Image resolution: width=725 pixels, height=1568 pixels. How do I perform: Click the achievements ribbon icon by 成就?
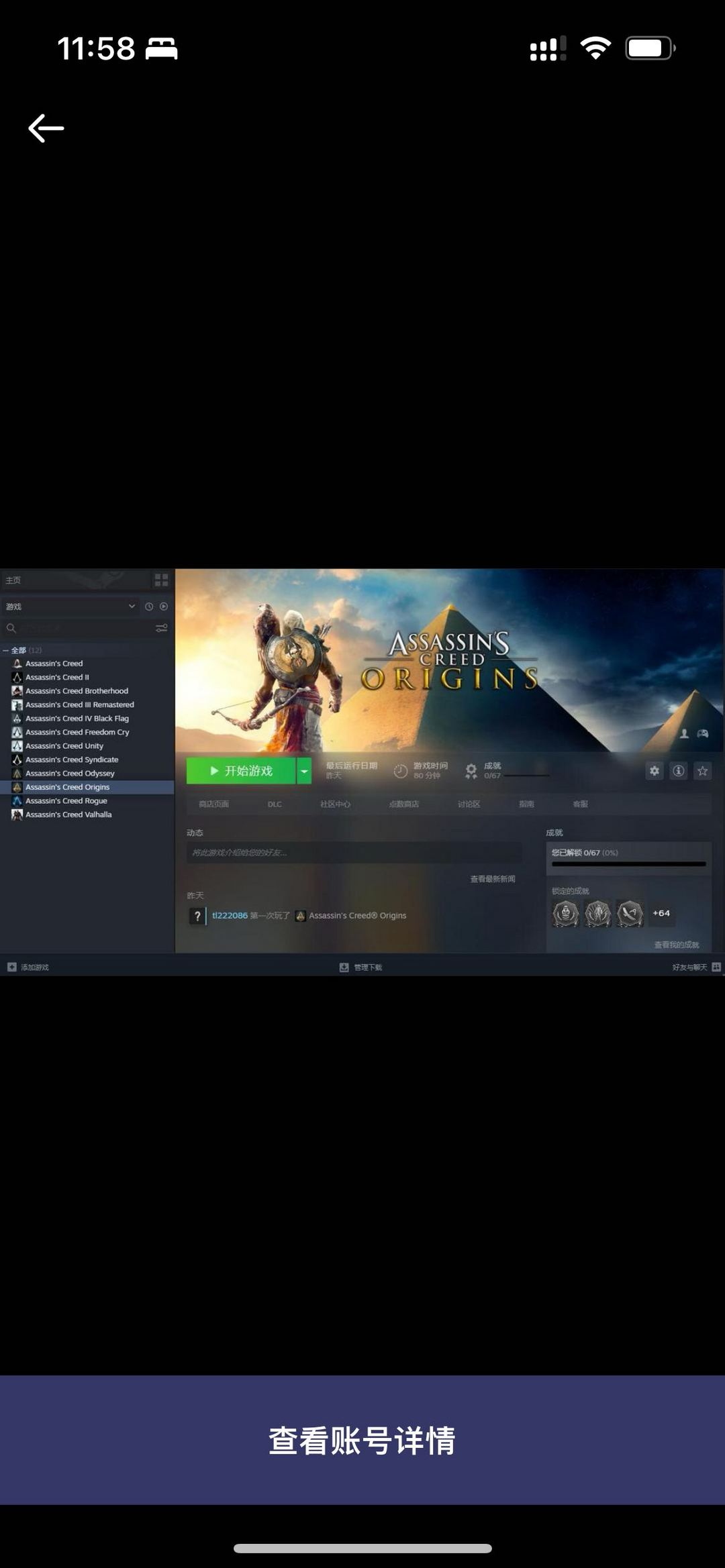(x=471, y=771)
